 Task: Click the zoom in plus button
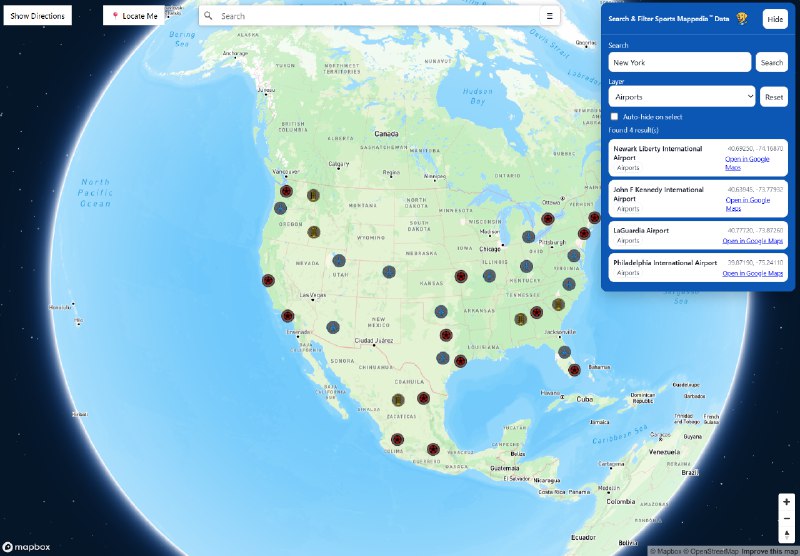point(786,501)
